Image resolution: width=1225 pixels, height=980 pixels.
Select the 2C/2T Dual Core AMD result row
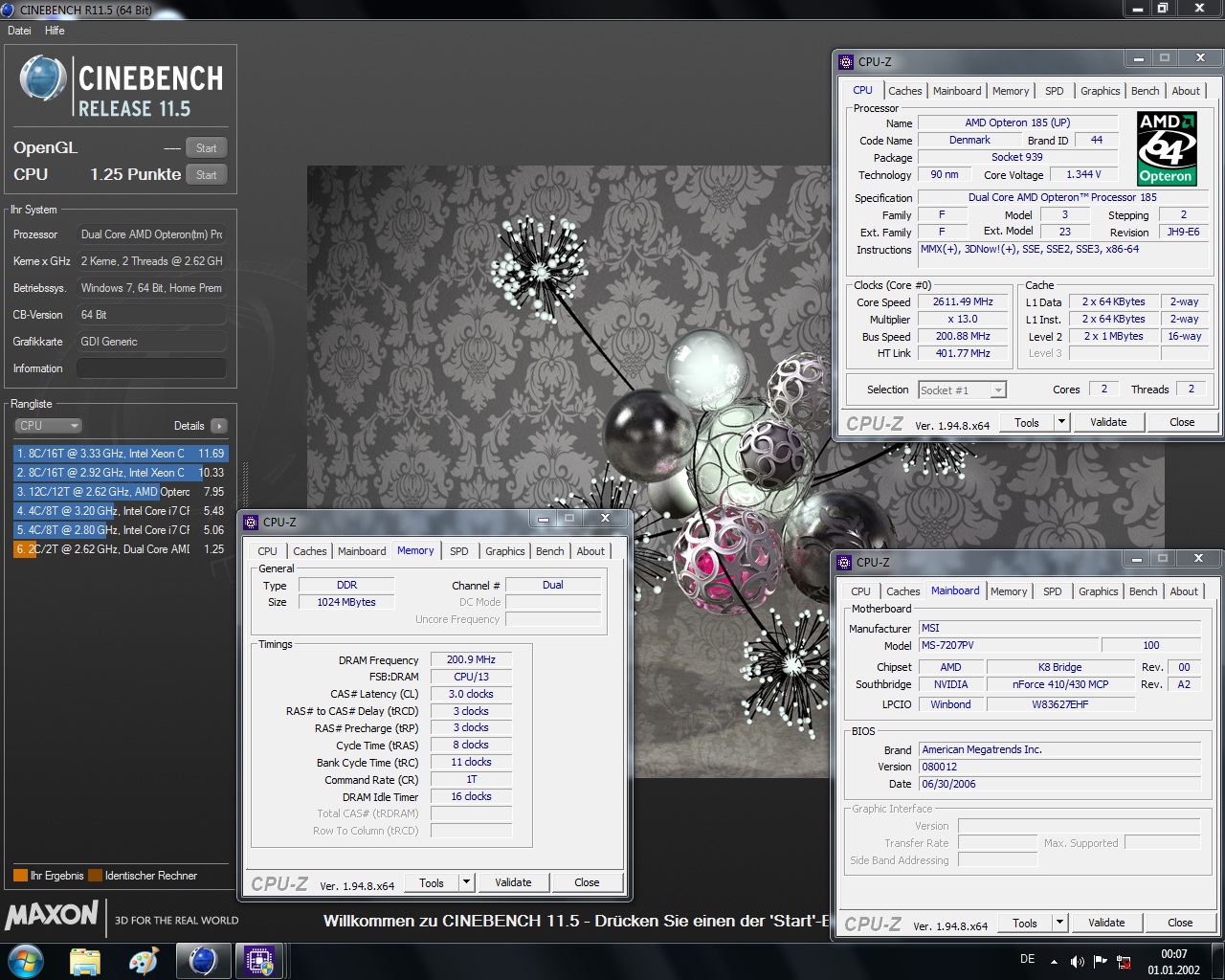tap(121, 549)
